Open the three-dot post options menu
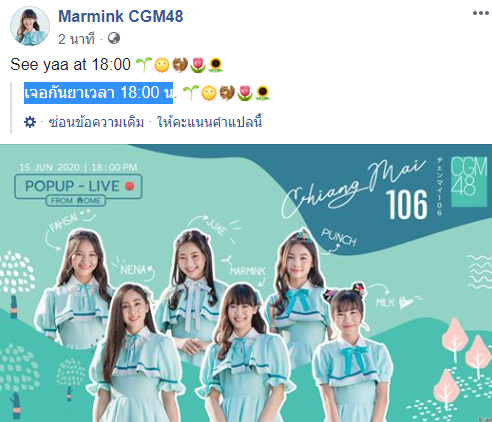492x422 pixels. point(480,13)
